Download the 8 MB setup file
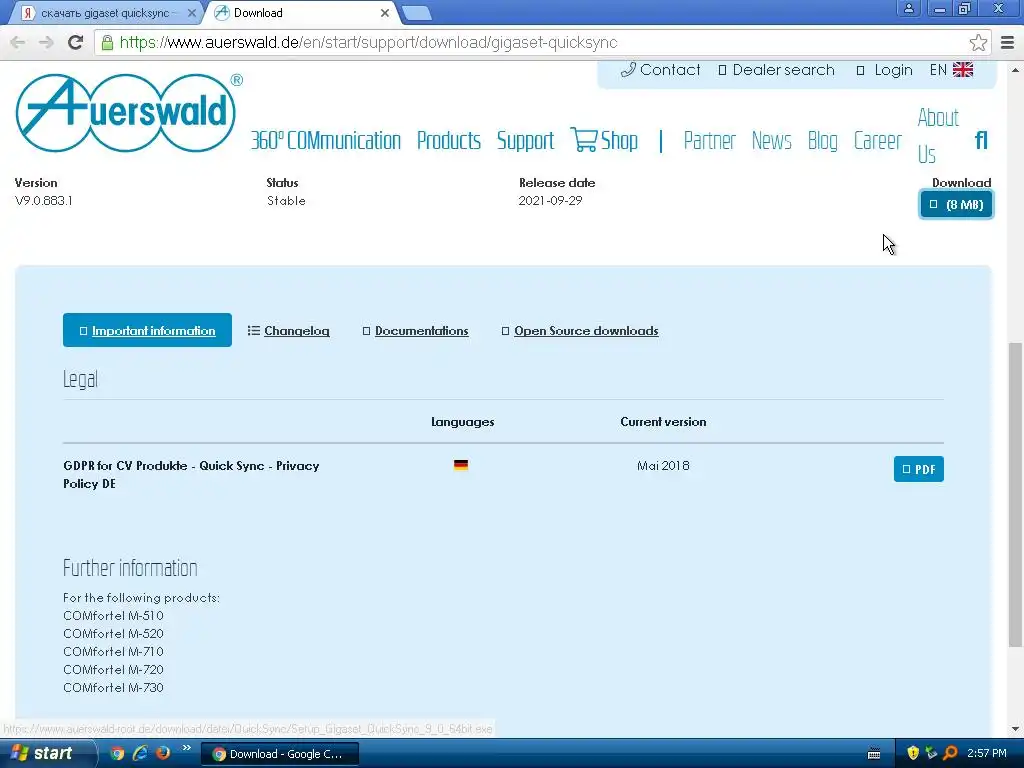1024x768 pixels. pyautogui.click(x=956, y=204)
